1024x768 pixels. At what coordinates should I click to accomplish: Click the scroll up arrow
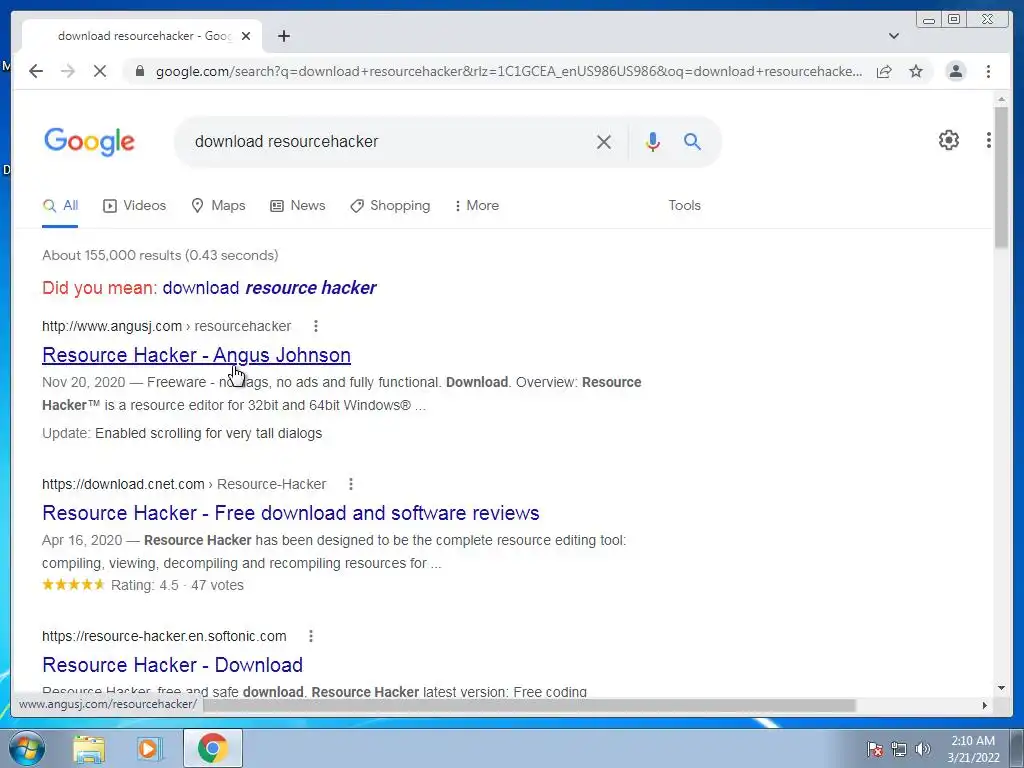(1001, 100)
